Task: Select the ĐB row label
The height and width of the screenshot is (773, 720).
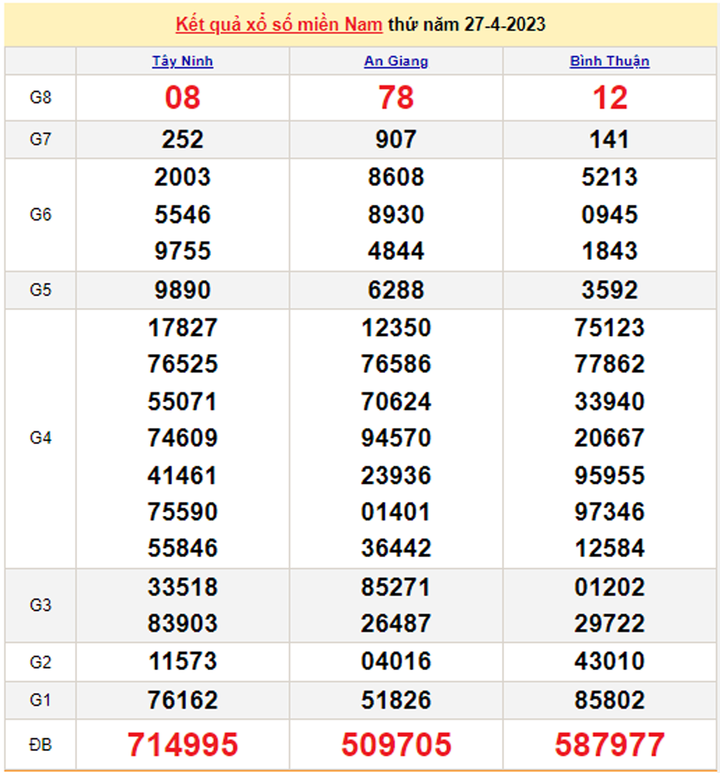Action: pyautogui.click(x=40, y=744)
